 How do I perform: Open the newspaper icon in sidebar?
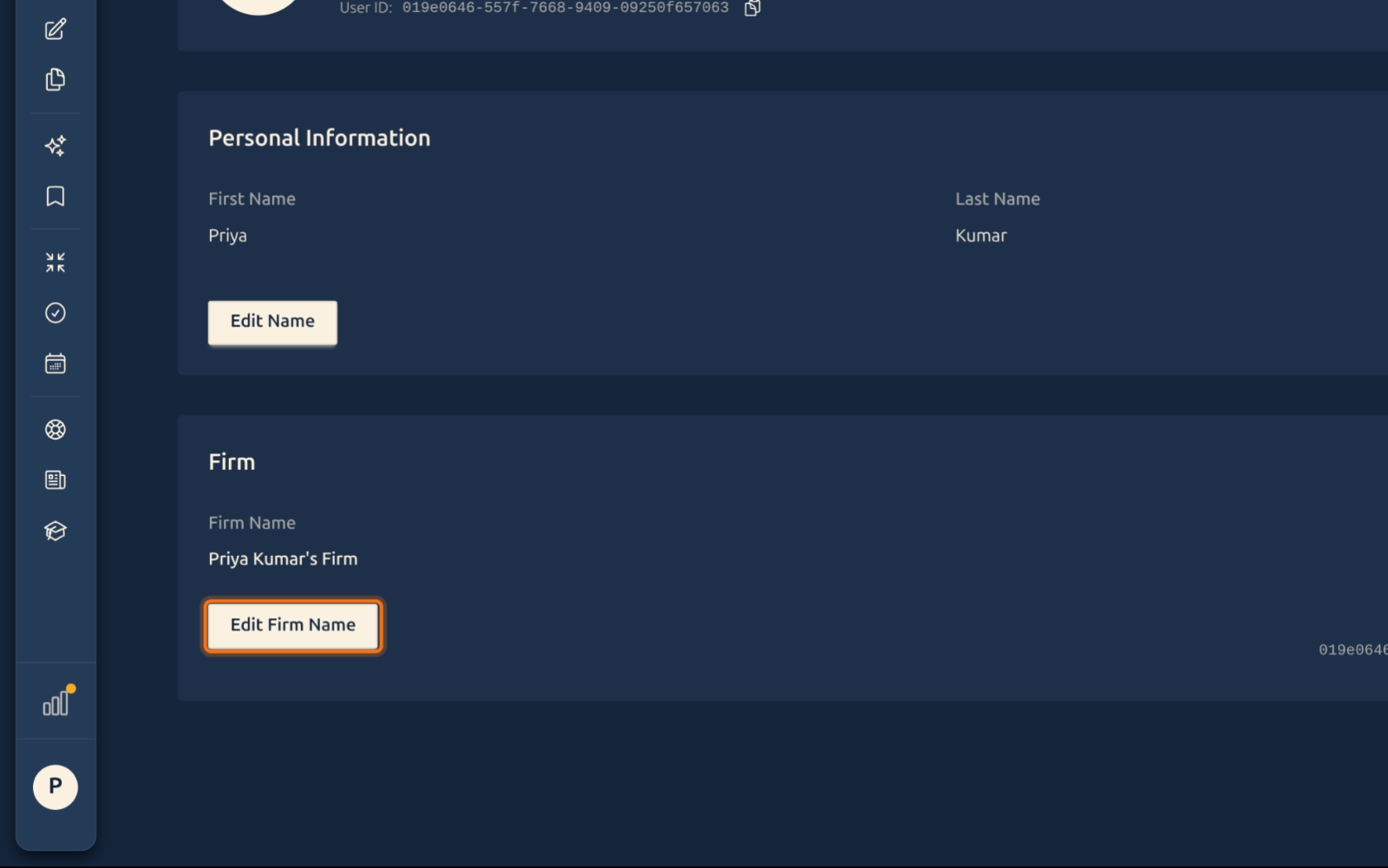click(x=56, y=480)
